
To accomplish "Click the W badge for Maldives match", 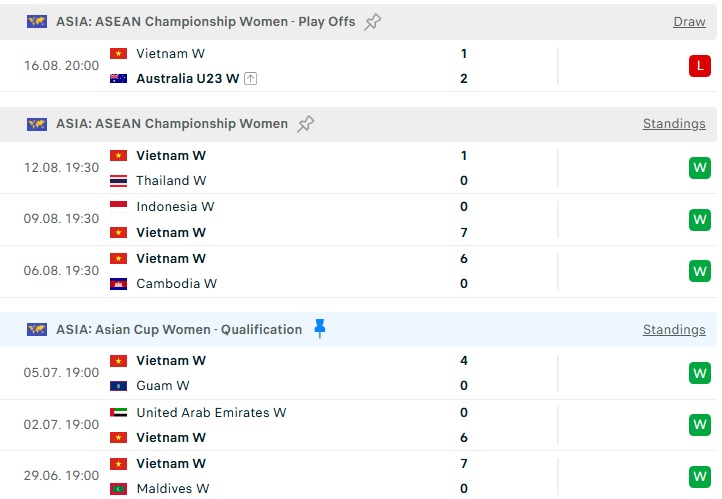I will (699, 476).
